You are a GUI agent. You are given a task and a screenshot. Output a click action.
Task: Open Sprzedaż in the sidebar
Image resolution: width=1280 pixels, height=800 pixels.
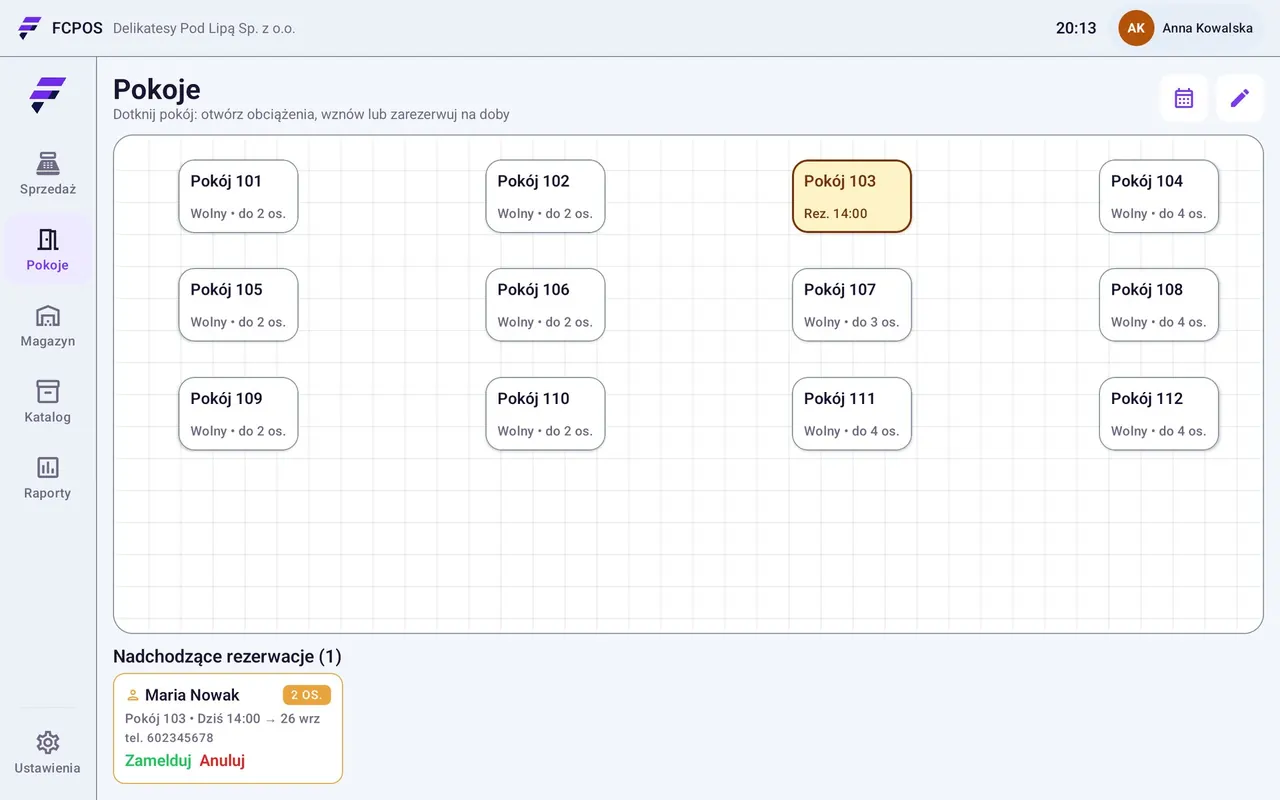point(48,174)
